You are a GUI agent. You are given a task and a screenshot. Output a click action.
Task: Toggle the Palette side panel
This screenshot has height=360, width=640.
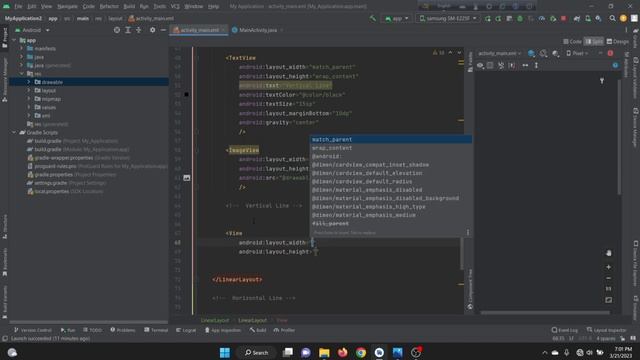tap(470, 62)
